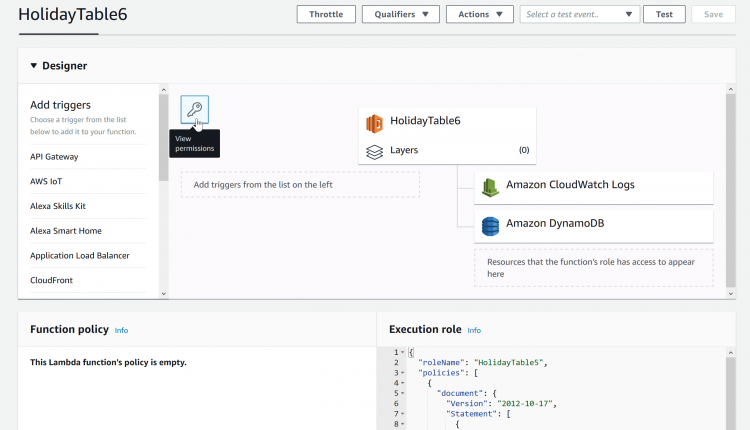This screenshot has height=430, width=750.
Task: Collapse the JSON fold arrow on line 3
Action: click(401, 373)
